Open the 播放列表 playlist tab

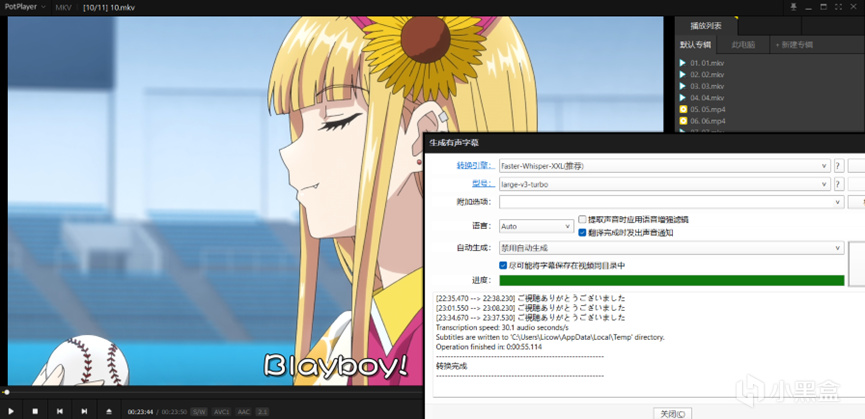tap(706, 26)
